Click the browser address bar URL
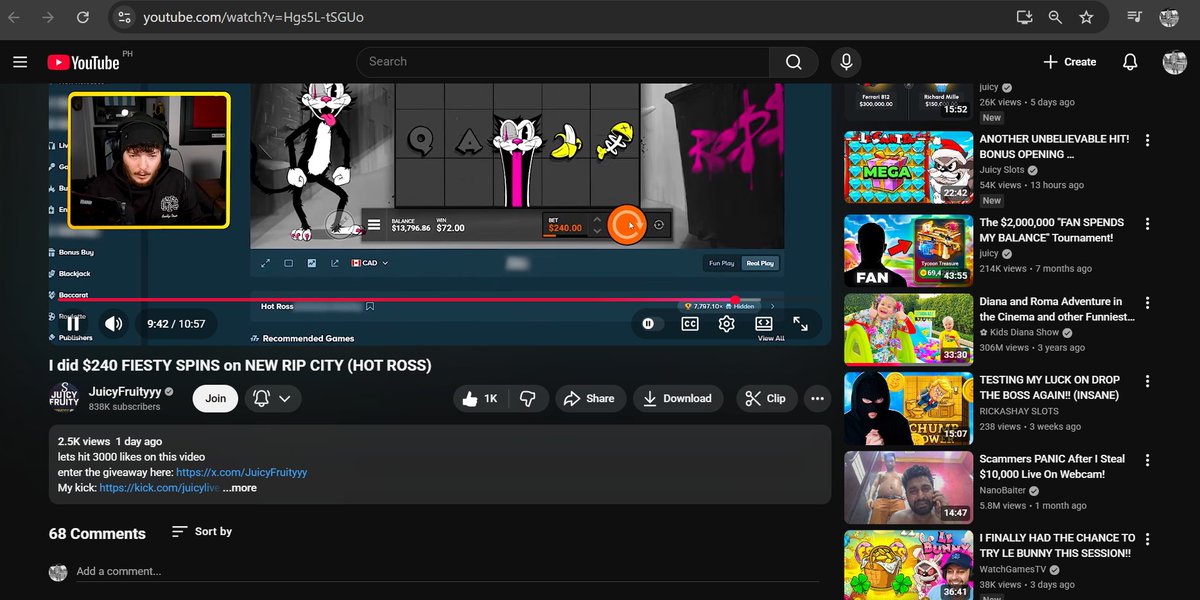The height and width of the screenshot is (600, 1200). pyautogui.click(x=253, y=17)
